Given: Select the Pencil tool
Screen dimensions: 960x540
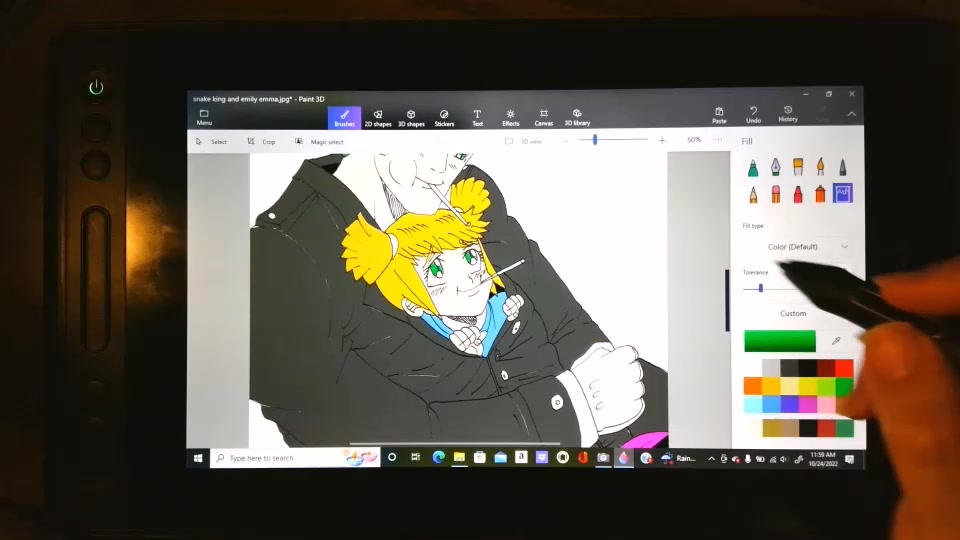Looking at the screenshot, I should 753,194.
